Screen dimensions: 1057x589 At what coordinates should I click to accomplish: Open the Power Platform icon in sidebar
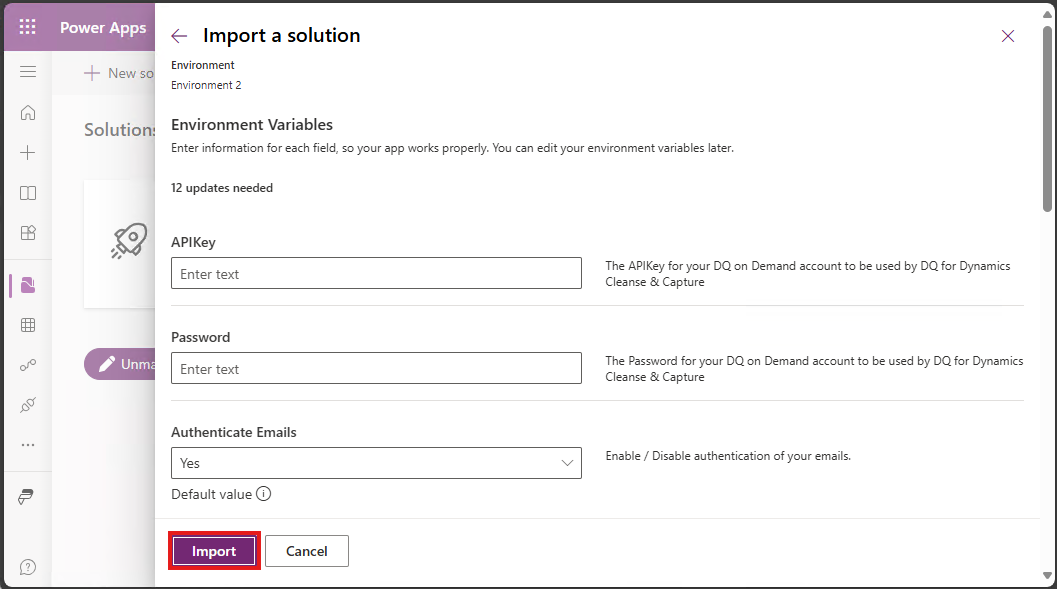tap(26, 497)
